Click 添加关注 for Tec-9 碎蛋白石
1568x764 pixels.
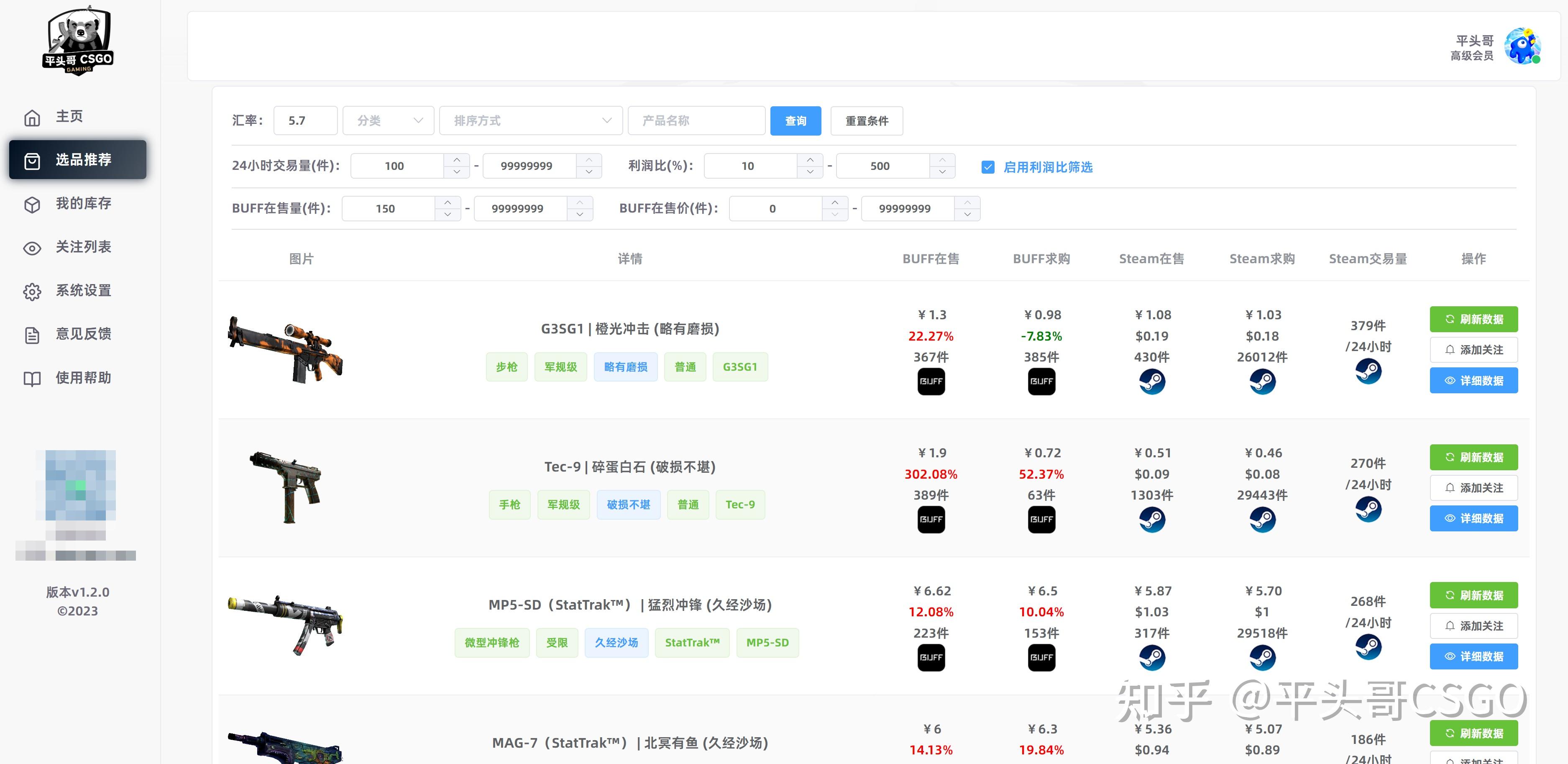(x=1473, y=487)
